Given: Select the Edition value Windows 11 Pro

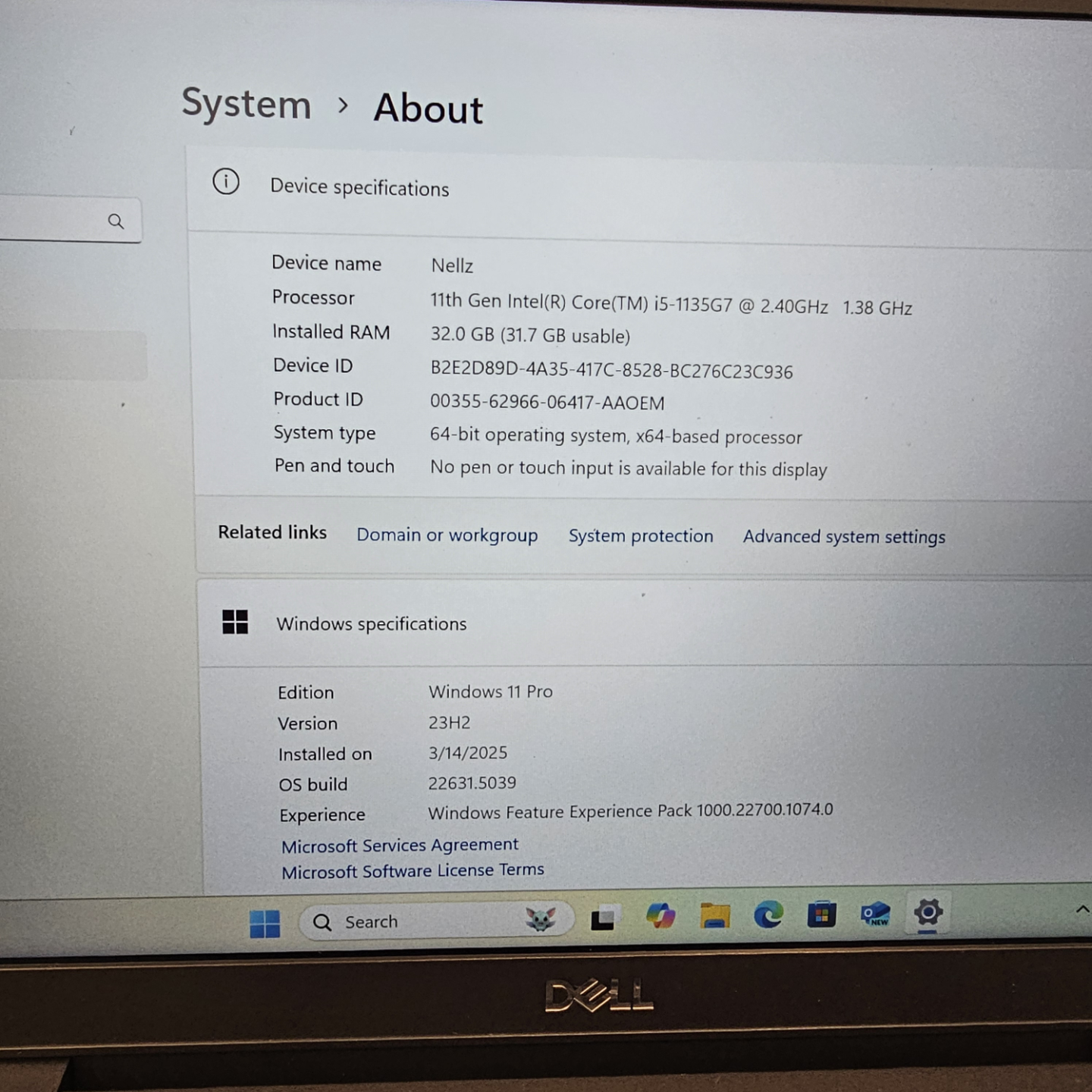Looking at the screenshot, I should click(491, 692).
